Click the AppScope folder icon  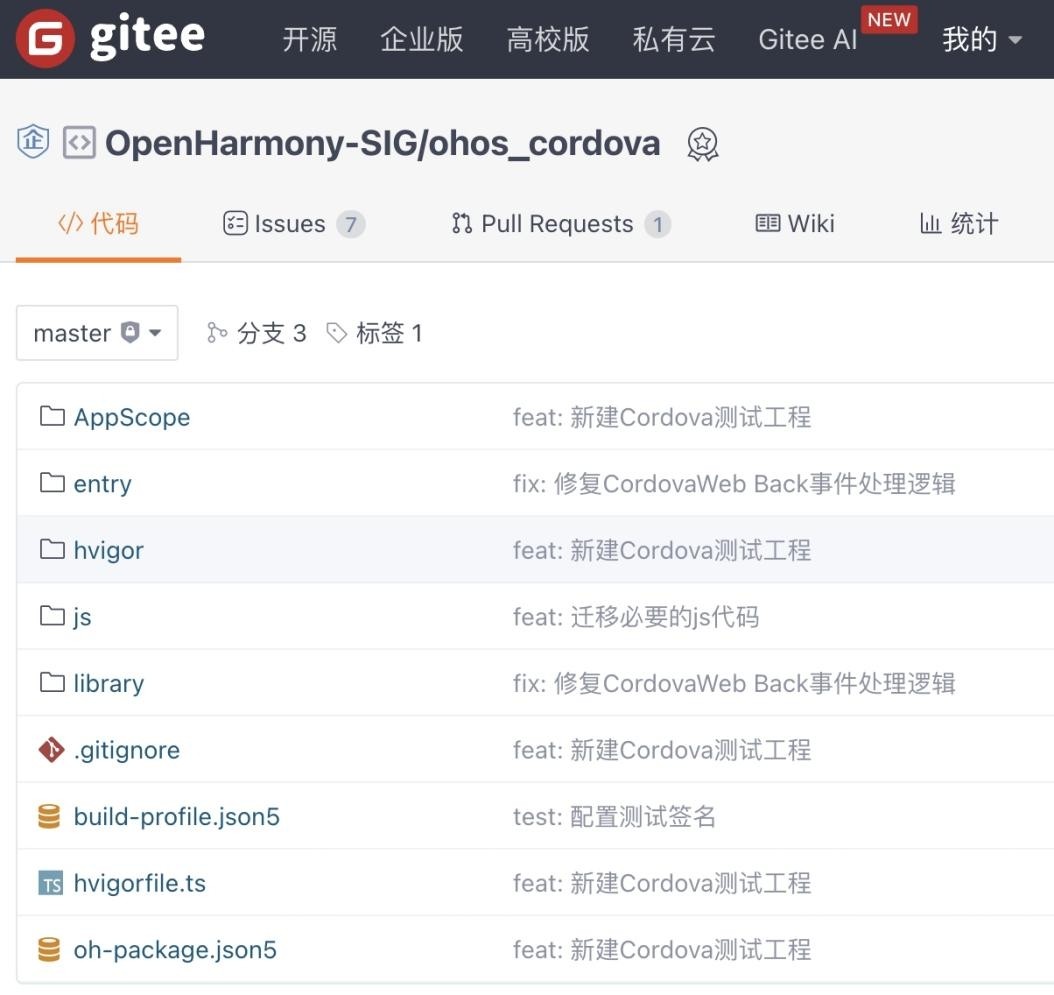(x=52, y=416)
